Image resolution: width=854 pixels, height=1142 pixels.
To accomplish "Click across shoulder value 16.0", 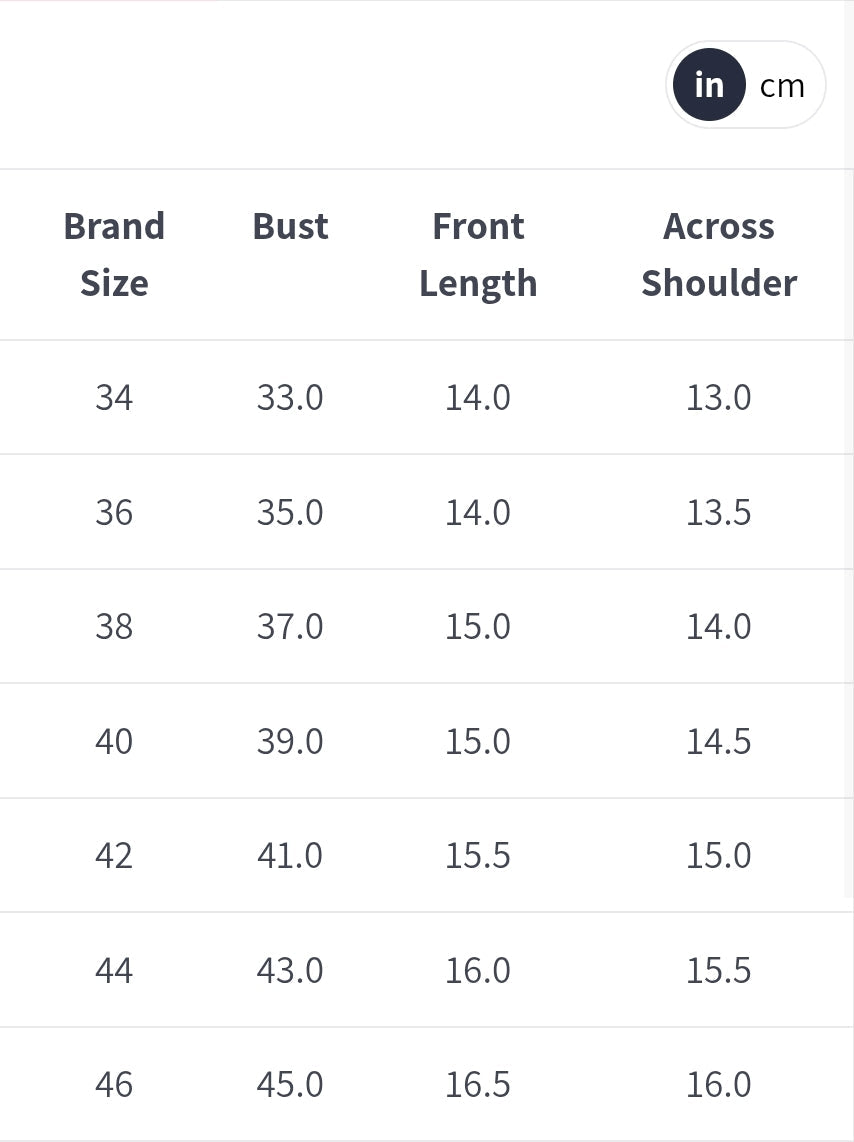I will [718, 1084].
